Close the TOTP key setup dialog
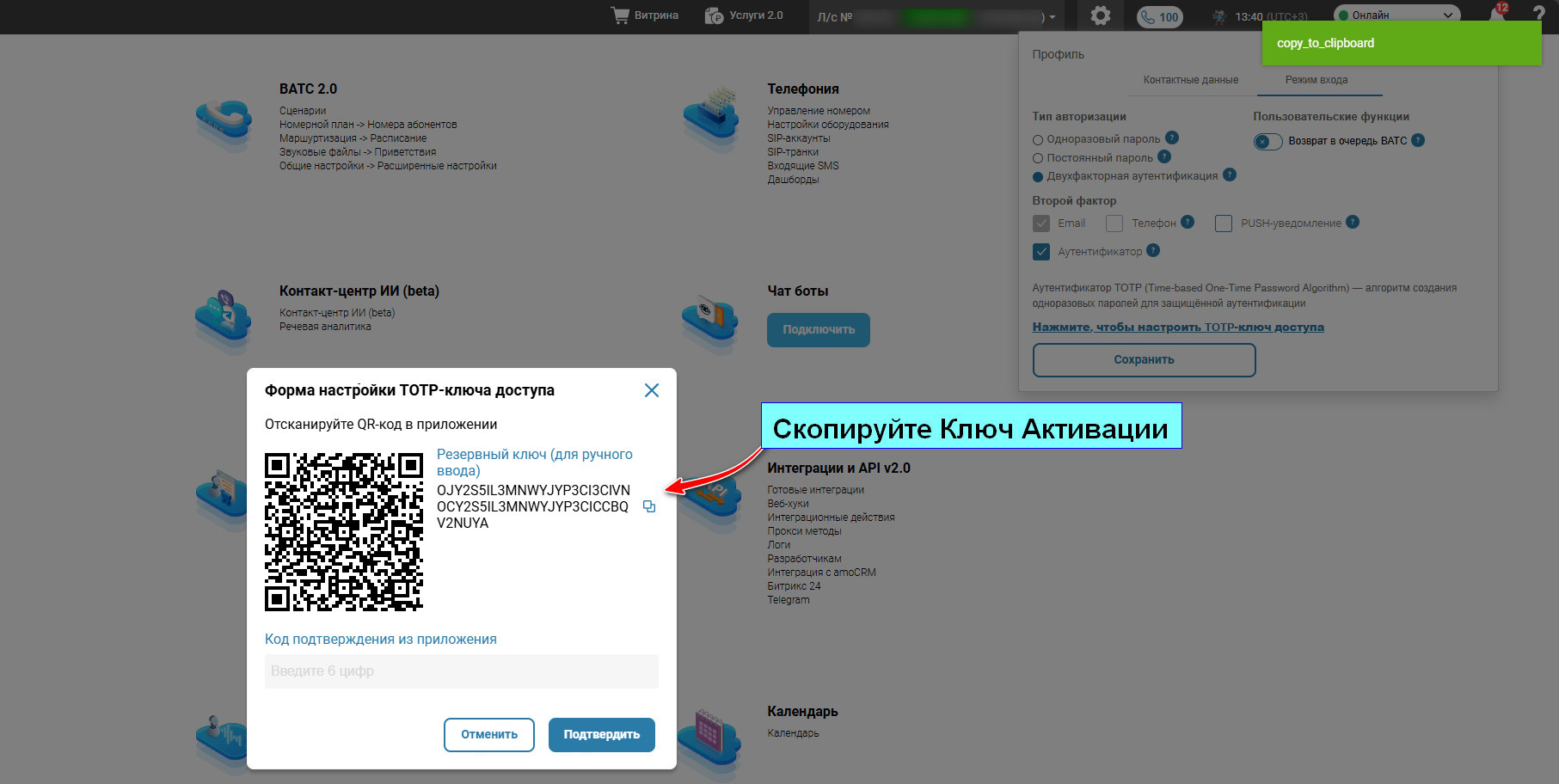The width and height of the screenshot is (1559, 784). point(652,390)
